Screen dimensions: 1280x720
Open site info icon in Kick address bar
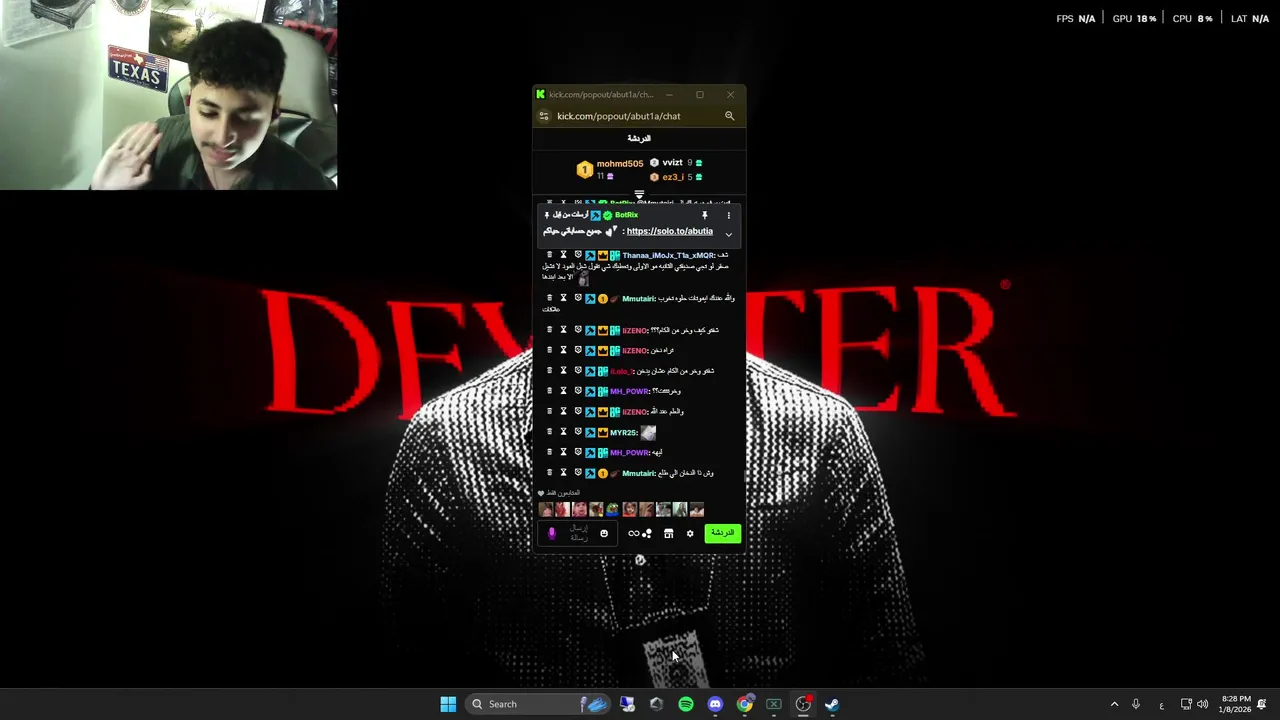coord(543,116)
